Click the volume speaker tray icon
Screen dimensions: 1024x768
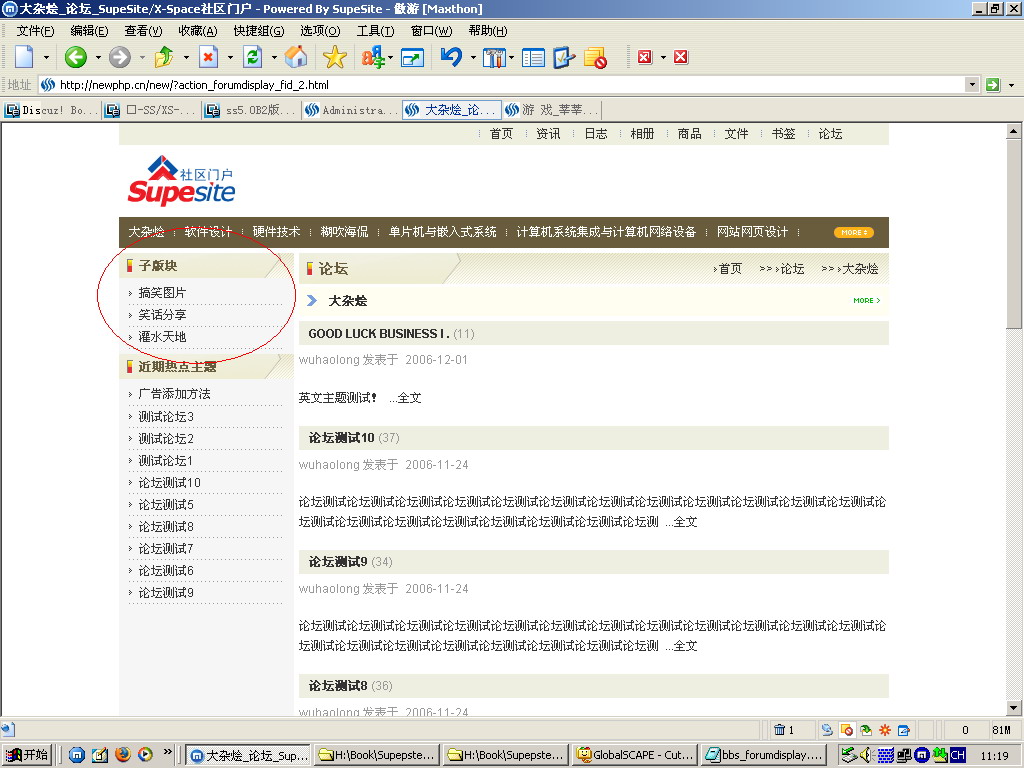(867, 755)
